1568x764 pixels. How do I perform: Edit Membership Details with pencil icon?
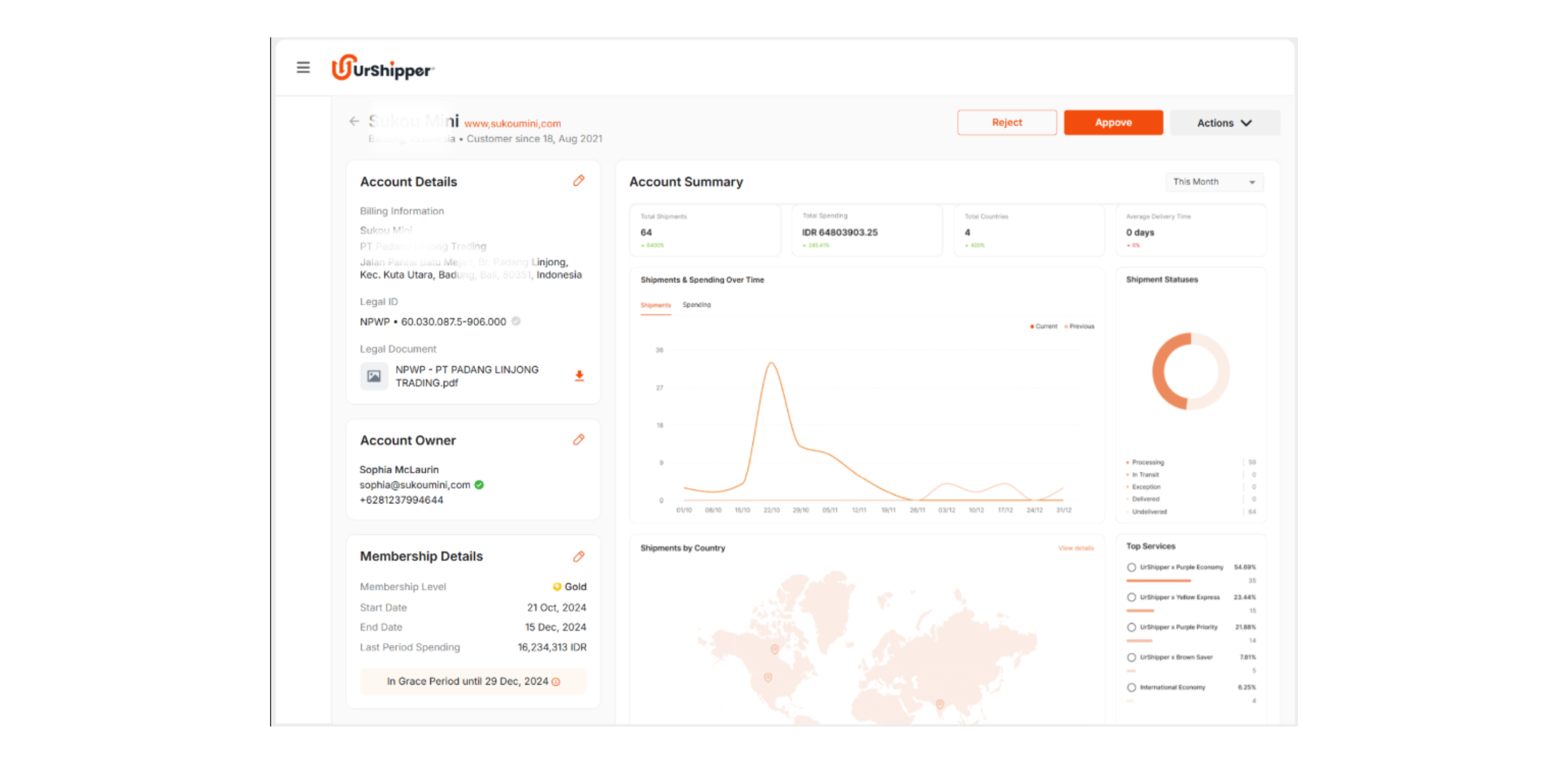pos(578,556)
